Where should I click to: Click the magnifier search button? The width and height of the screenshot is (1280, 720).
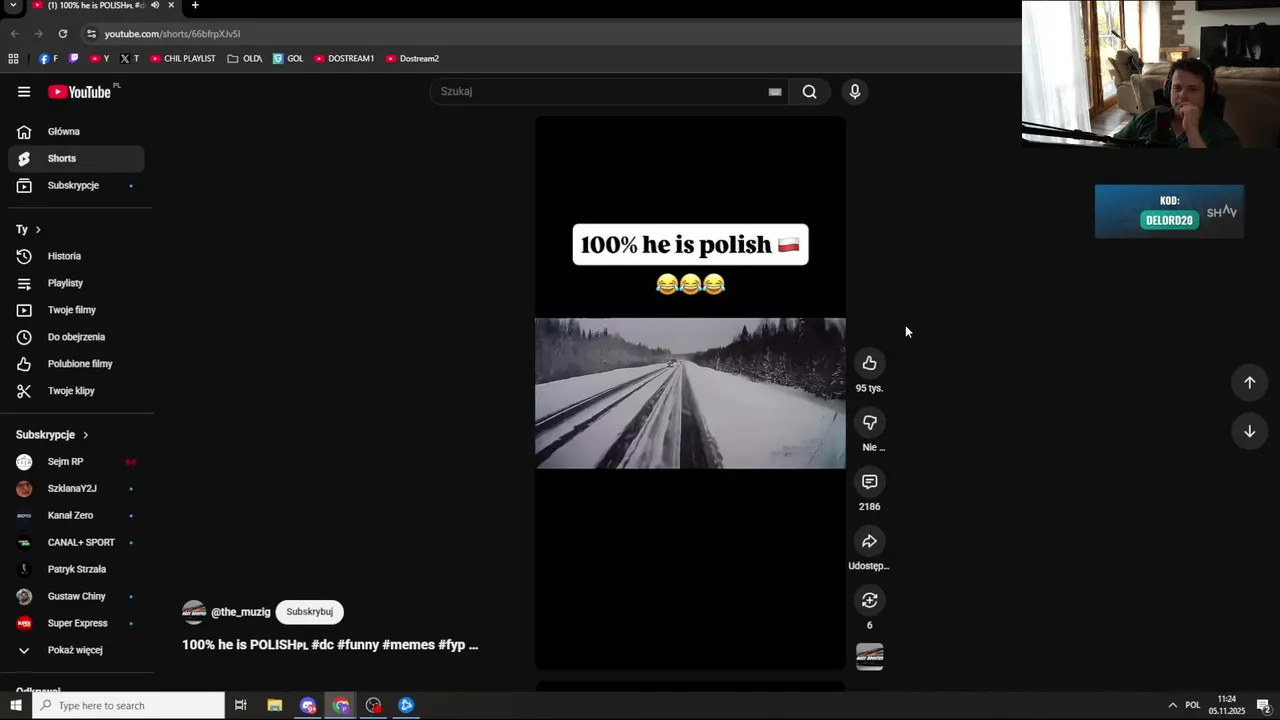809,92
